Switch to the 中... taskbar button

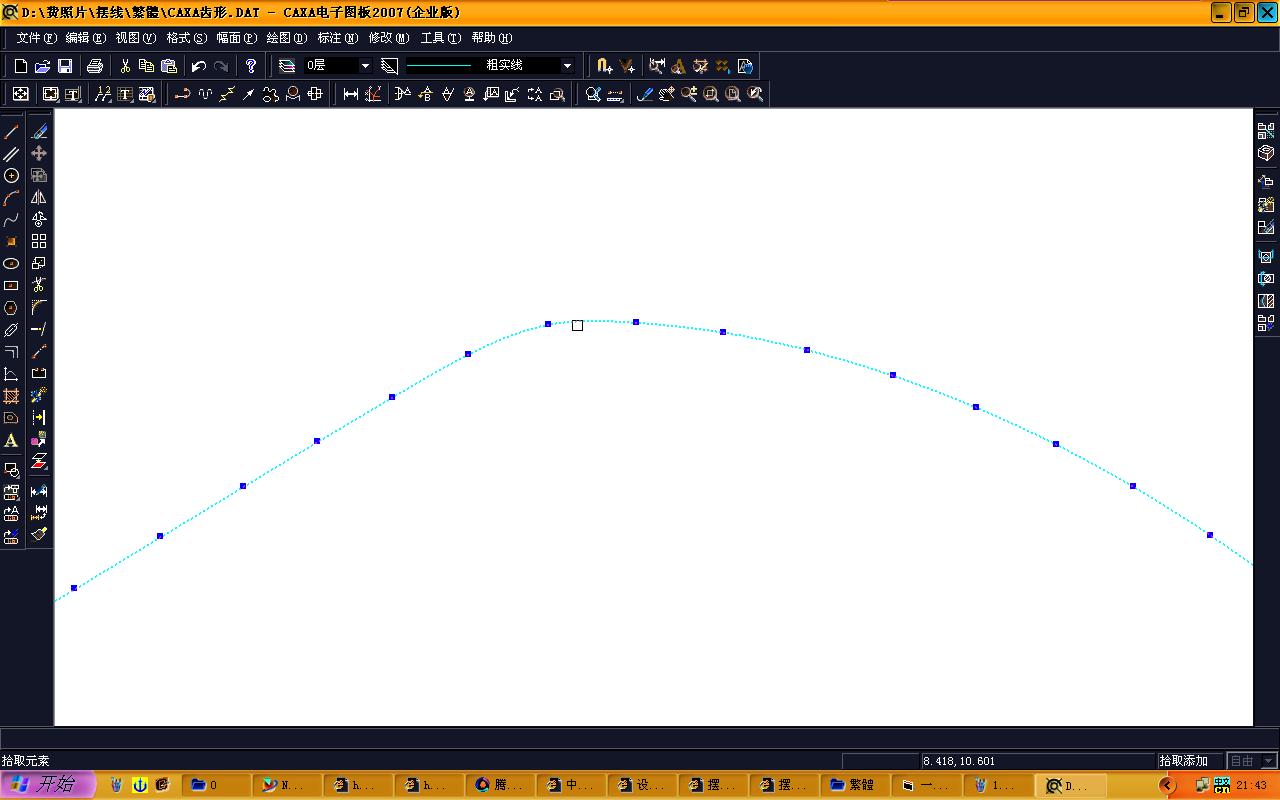(571, 785)
